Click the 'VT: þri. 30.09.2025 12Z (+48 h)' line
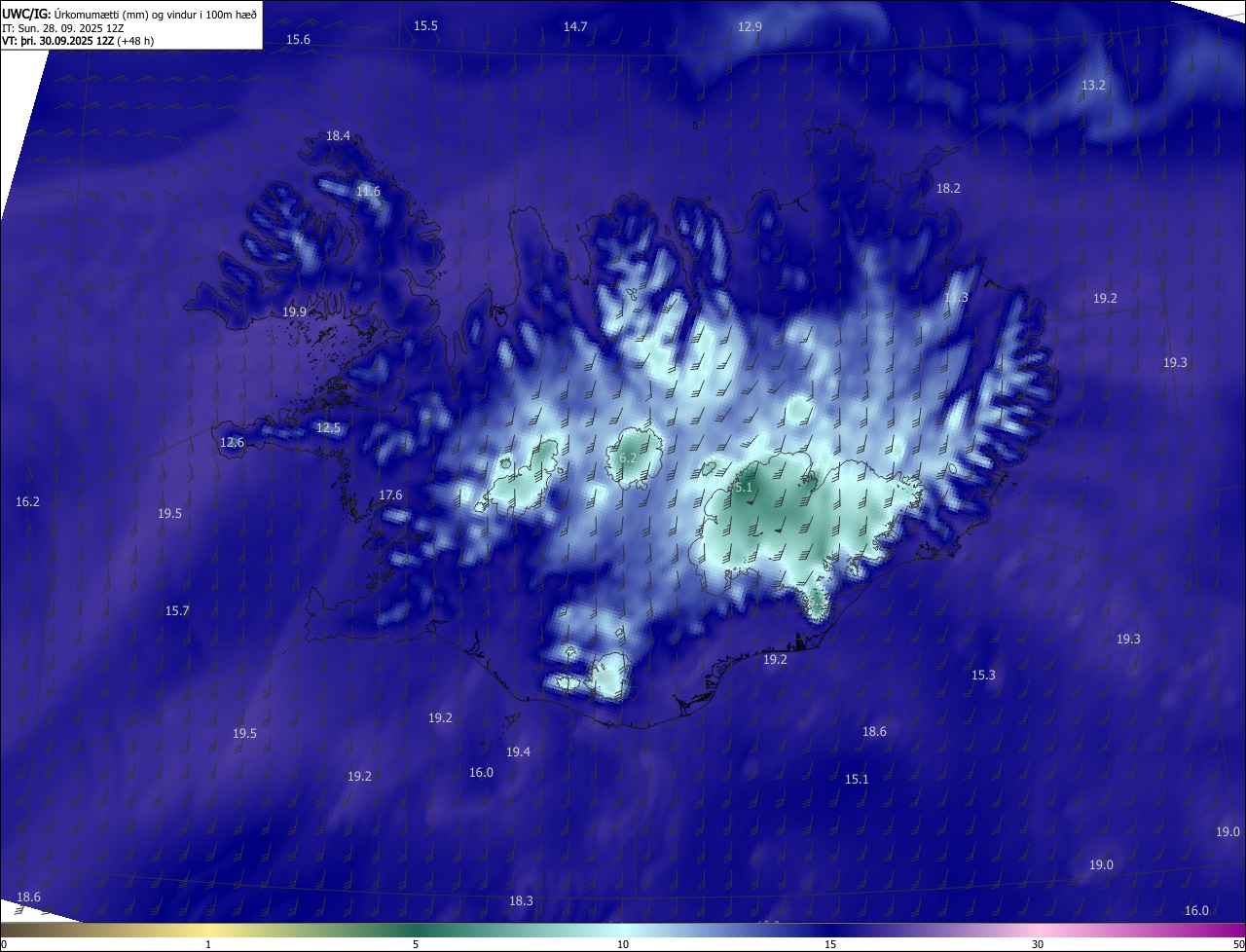Screen dimensions: 1246x952 coord(78,41)
